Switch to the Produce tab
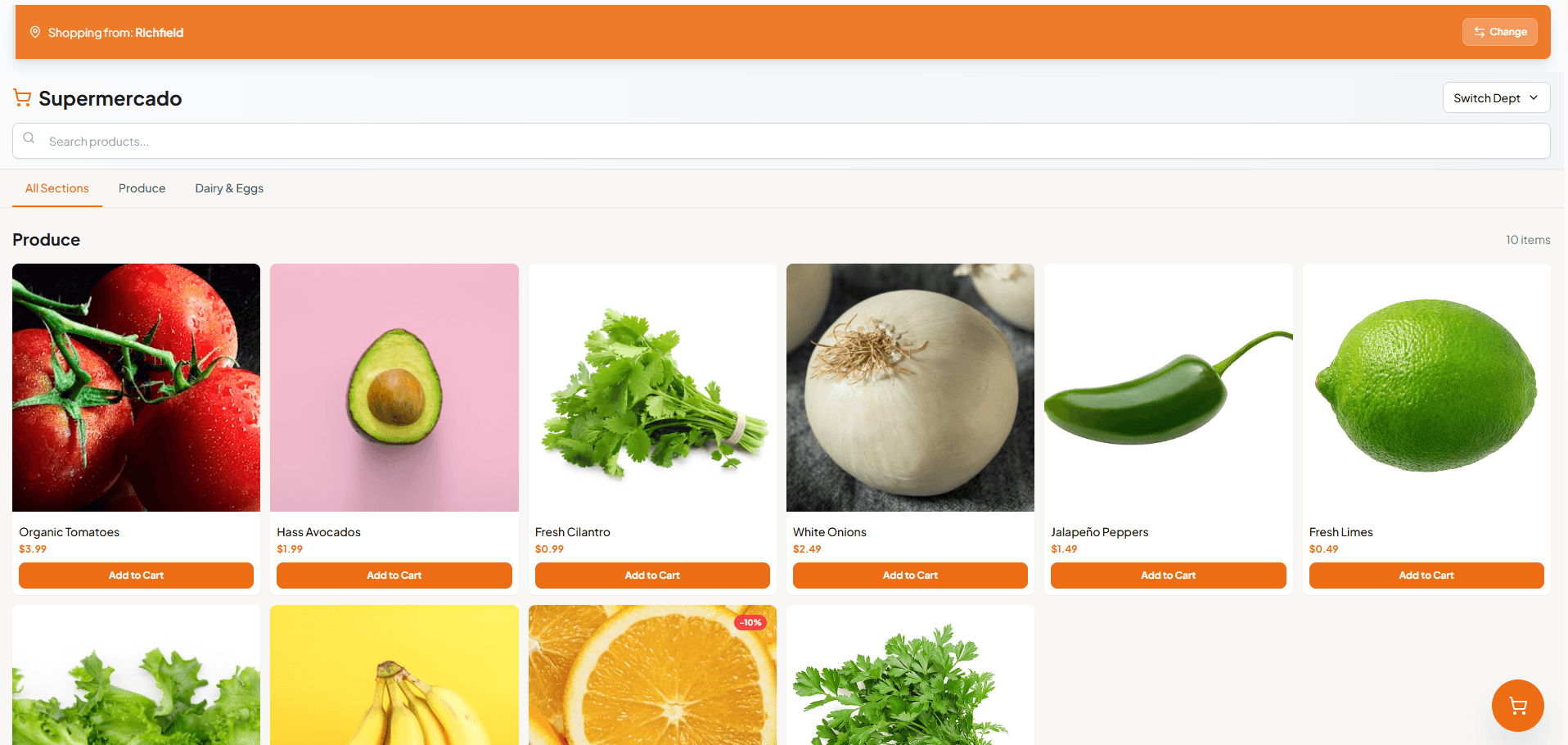The width and height of the screenshot is (1568, 745). tap(142, 188)
